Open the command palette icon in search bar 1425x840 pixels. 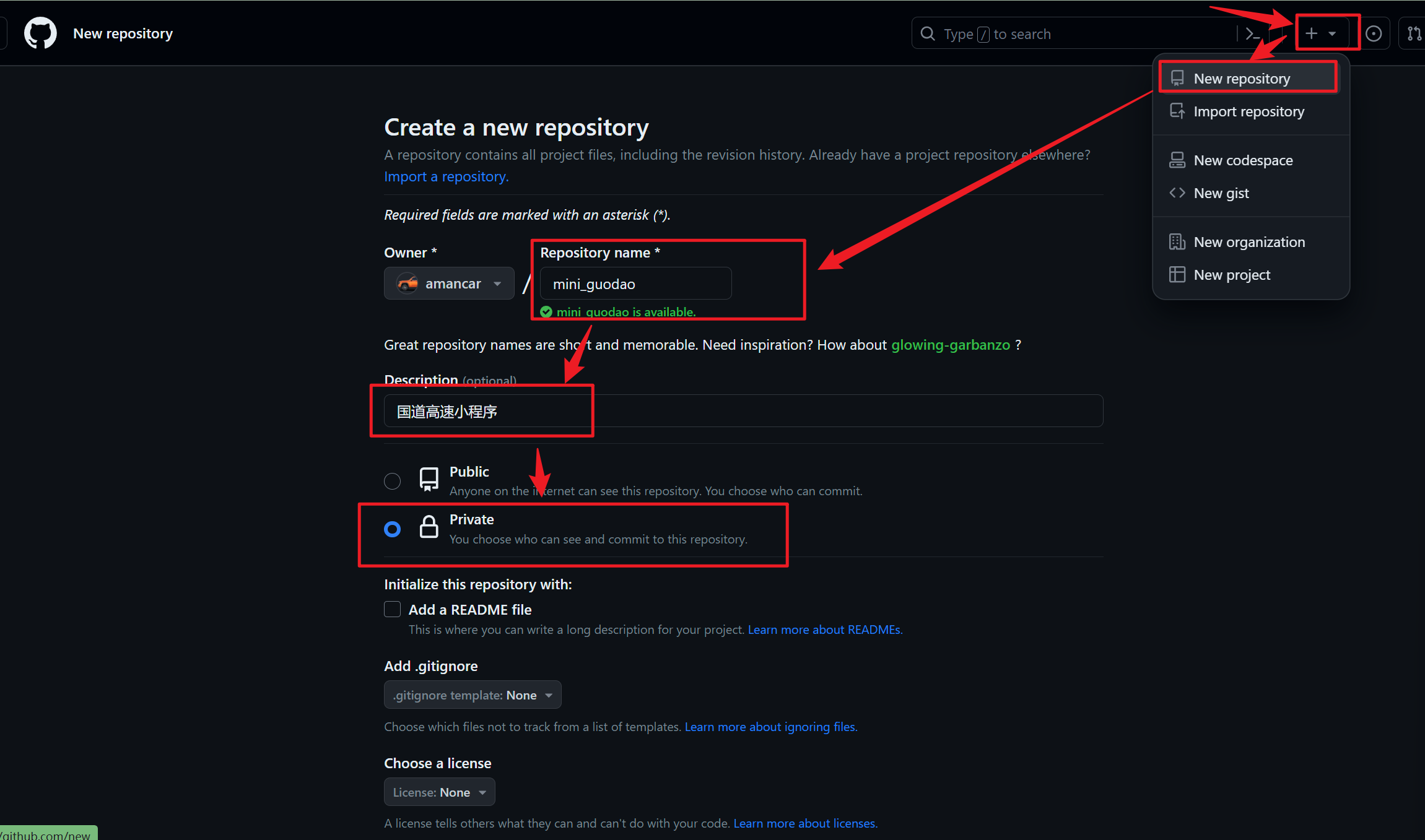point(1252,33)
